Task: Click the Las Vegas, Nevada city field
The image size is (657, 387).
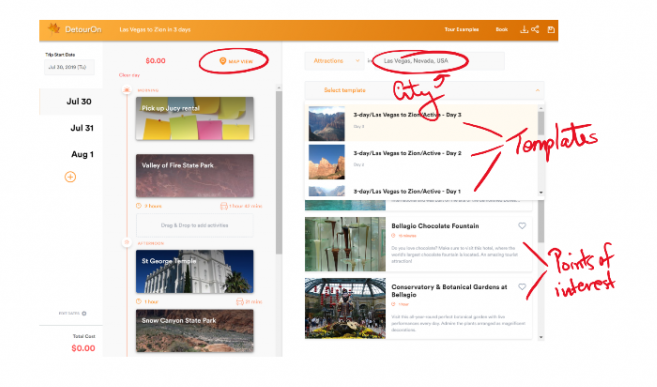Action: (x=438, y=61)
